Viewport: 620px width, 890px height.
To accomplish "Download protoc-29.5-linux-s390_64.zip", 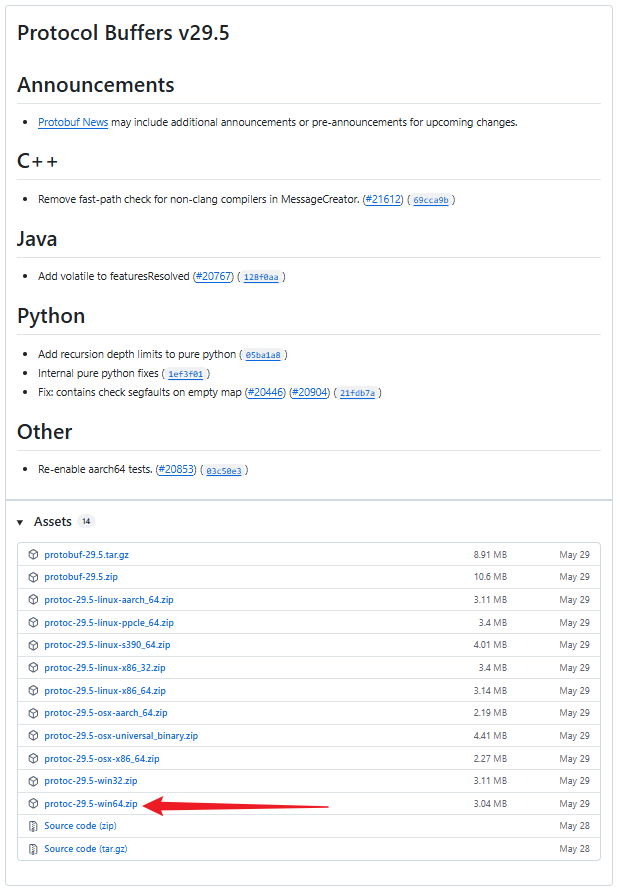I will (x=107, y=645).
